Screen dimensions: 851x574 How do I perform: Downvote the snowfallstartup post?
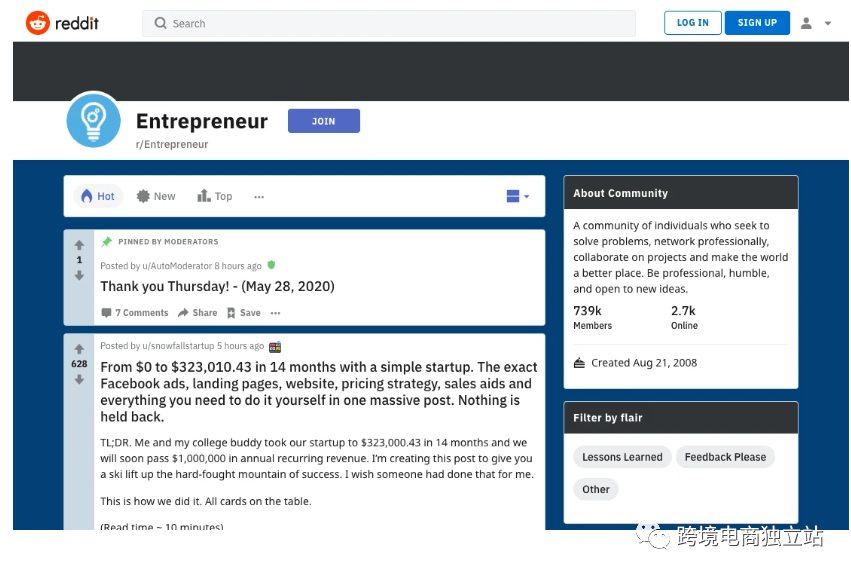(x=79, y=380)
